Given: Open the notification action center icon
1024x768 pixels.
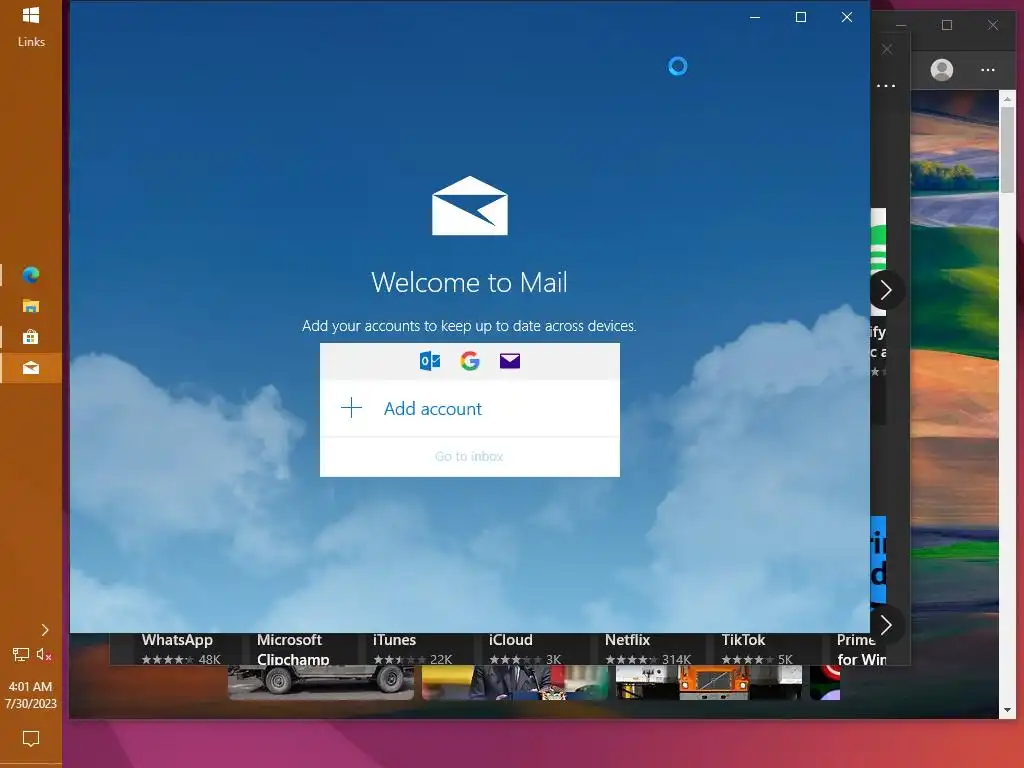Looking at the screenshot, I should [x=31, y=739].
